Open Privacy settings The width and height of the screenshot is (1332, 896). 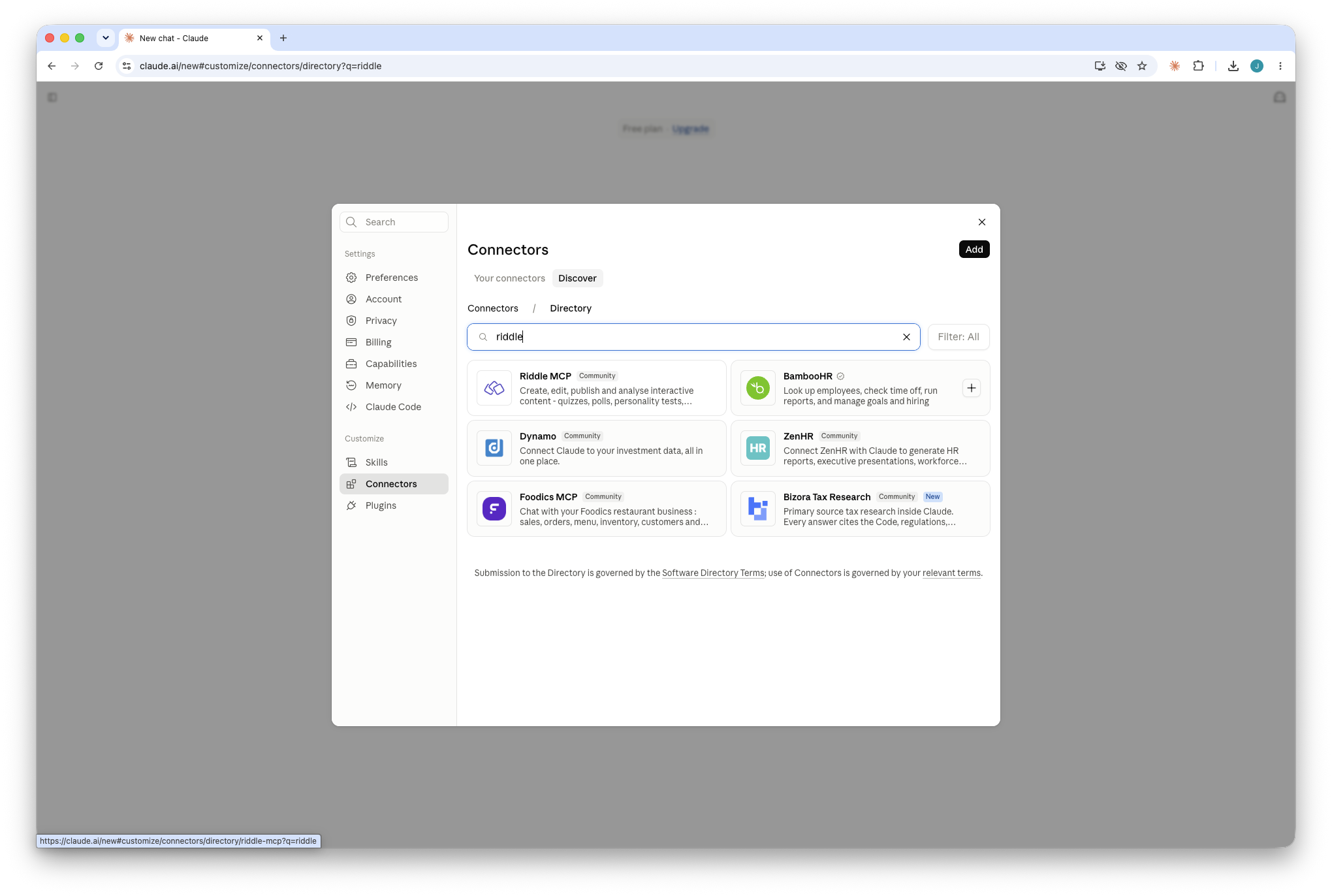(x=394, y=321)
